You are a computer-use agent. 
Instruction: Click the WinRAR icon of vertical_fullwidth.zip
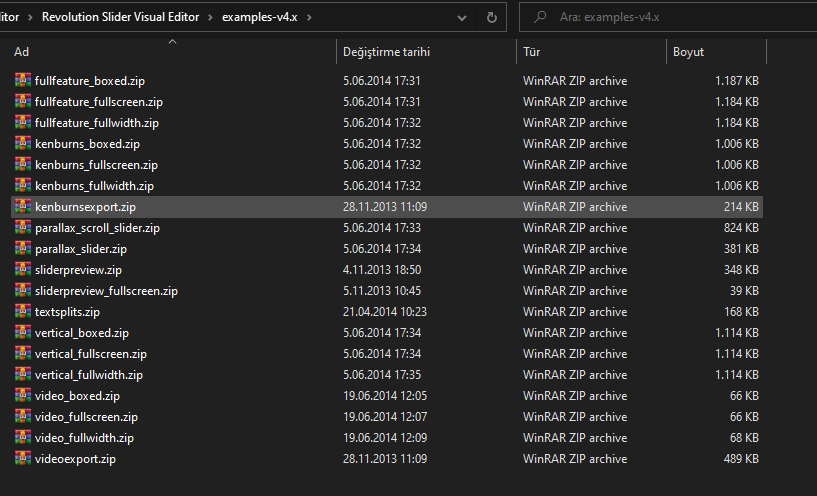(x=22, y=374)
